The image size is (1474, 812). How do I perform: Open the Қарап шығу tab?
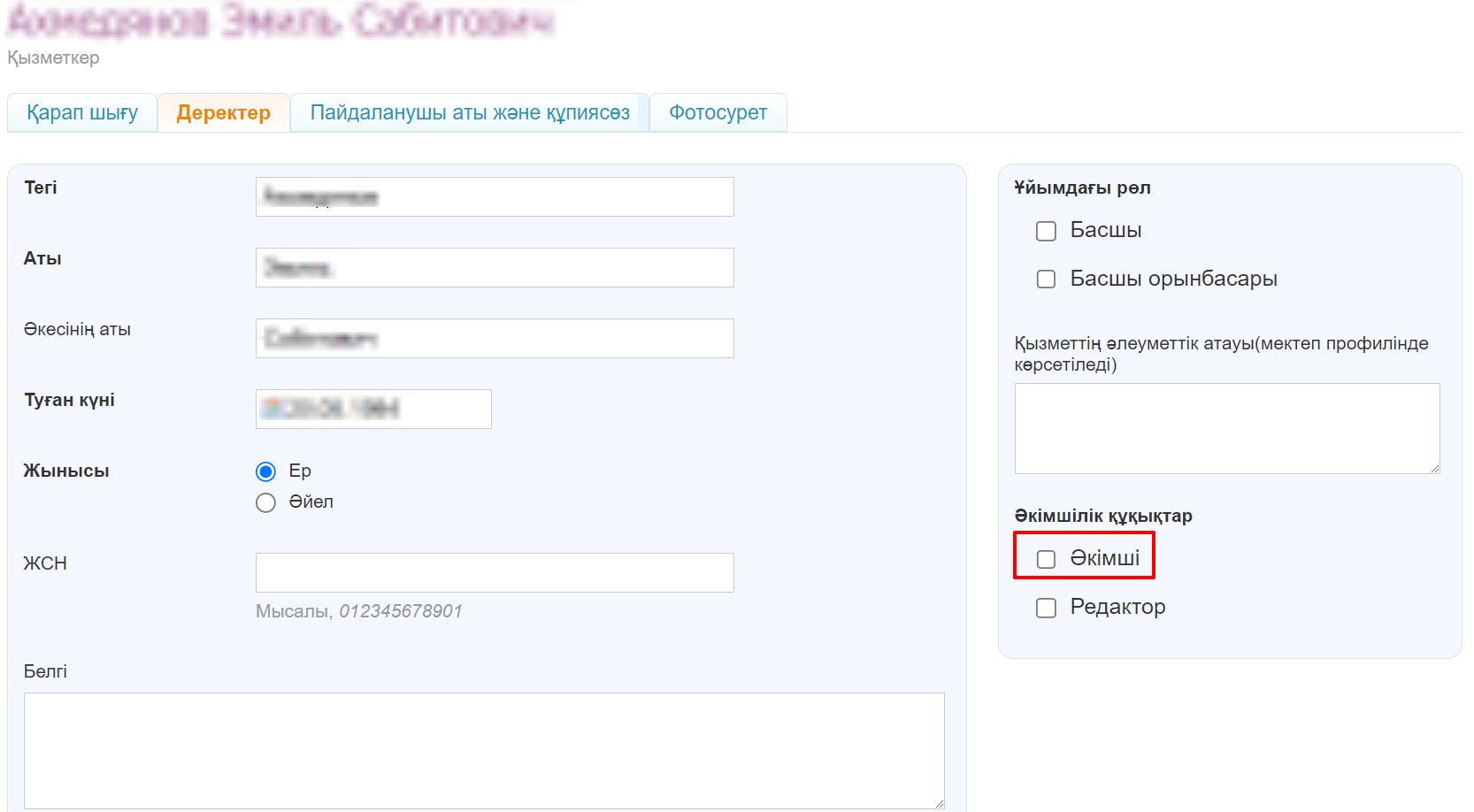click(x=82, y=113)
